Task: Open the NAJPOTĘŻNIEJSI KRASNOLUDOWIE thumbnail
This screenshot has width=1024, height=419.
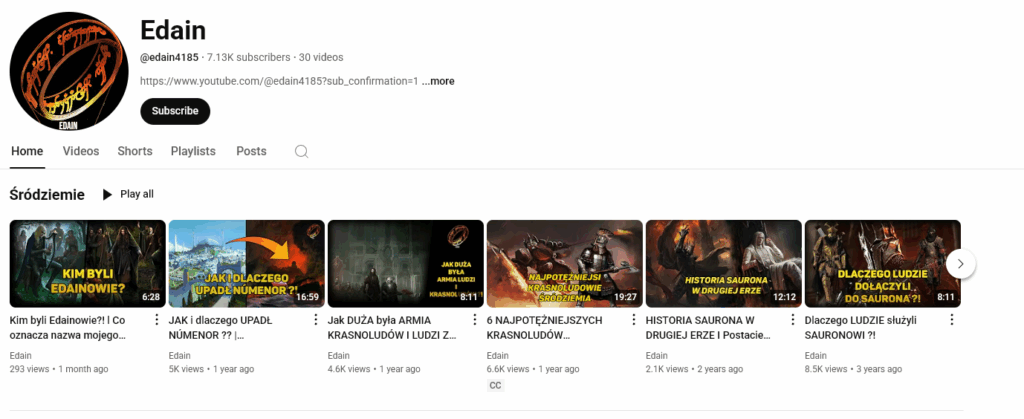Action: (565, 264)
